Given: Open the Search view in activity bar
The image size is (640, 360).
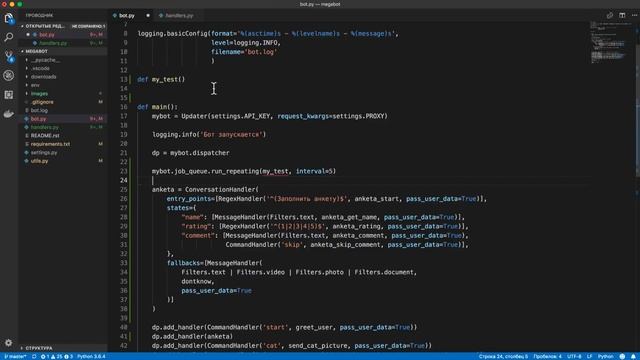Looking at the screenshot, I should pos(9,38).
